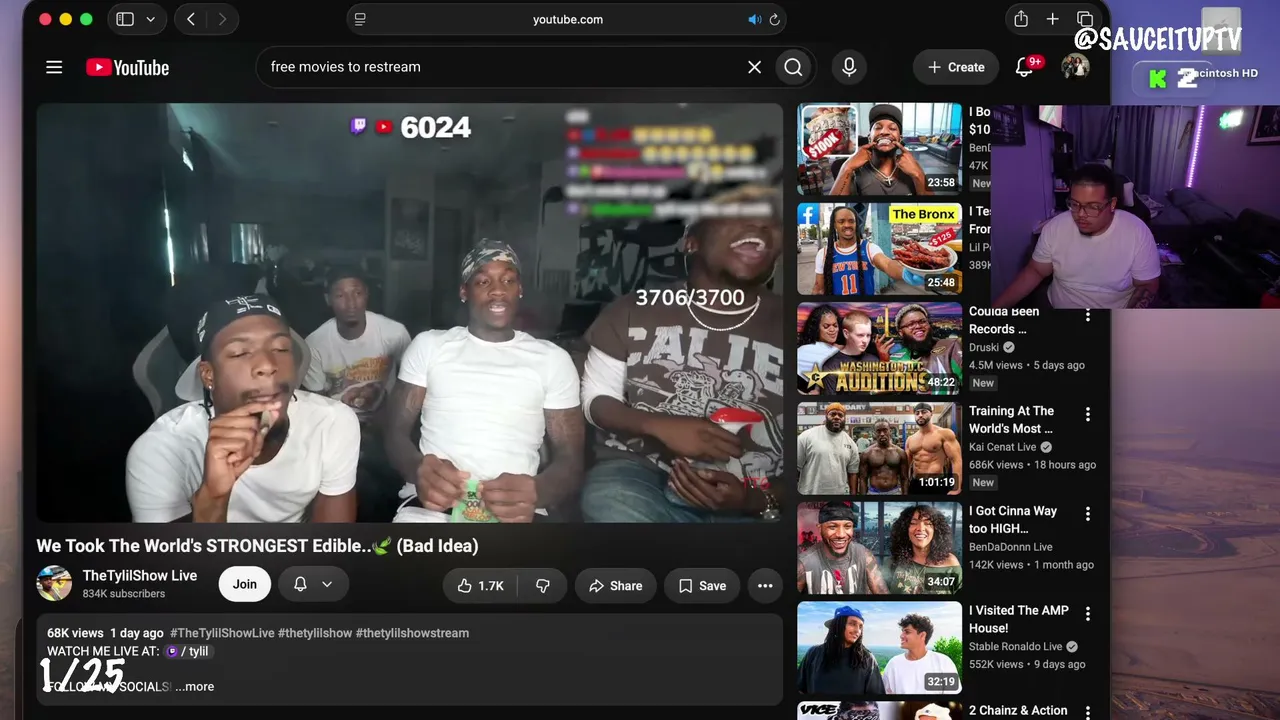Go back in Safari history
1280x720 pixels.
click(x=191, y=19)
